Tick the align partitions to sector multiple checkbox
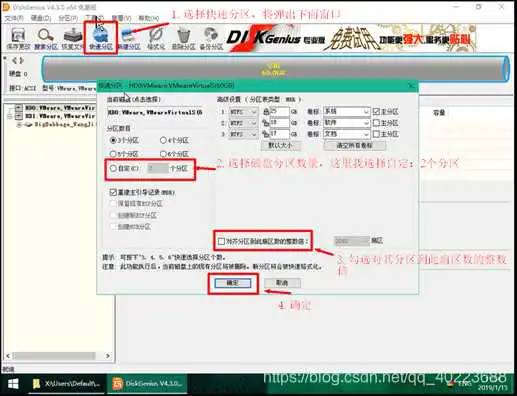 tap(221, 241)
